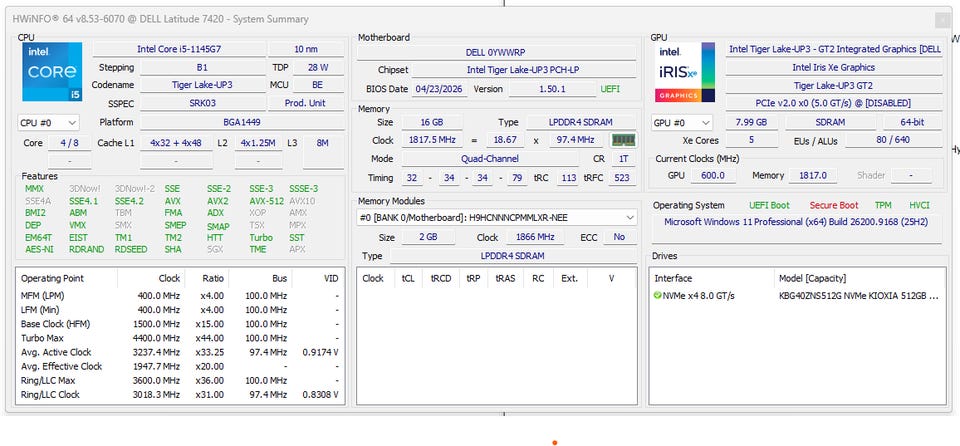Screen dimensions: 960x446
Task: Click the GPU clock value 600.0
Action: [x=713, y=176]
